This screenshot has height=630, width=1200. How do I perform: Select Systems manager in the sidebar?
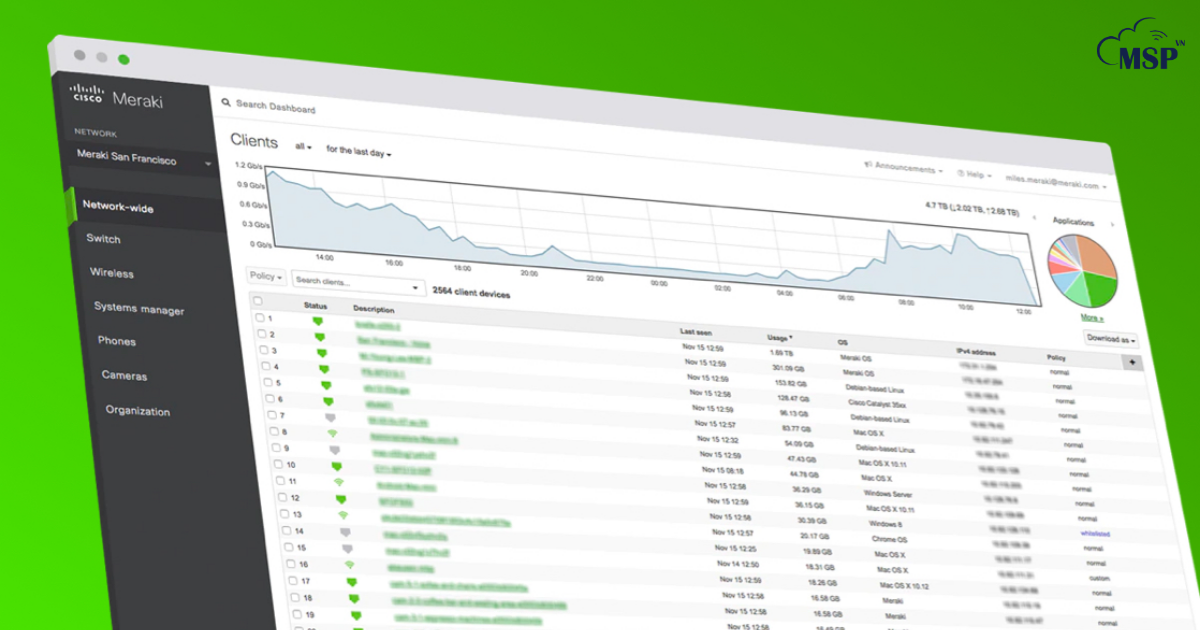[x=139, y=309]
